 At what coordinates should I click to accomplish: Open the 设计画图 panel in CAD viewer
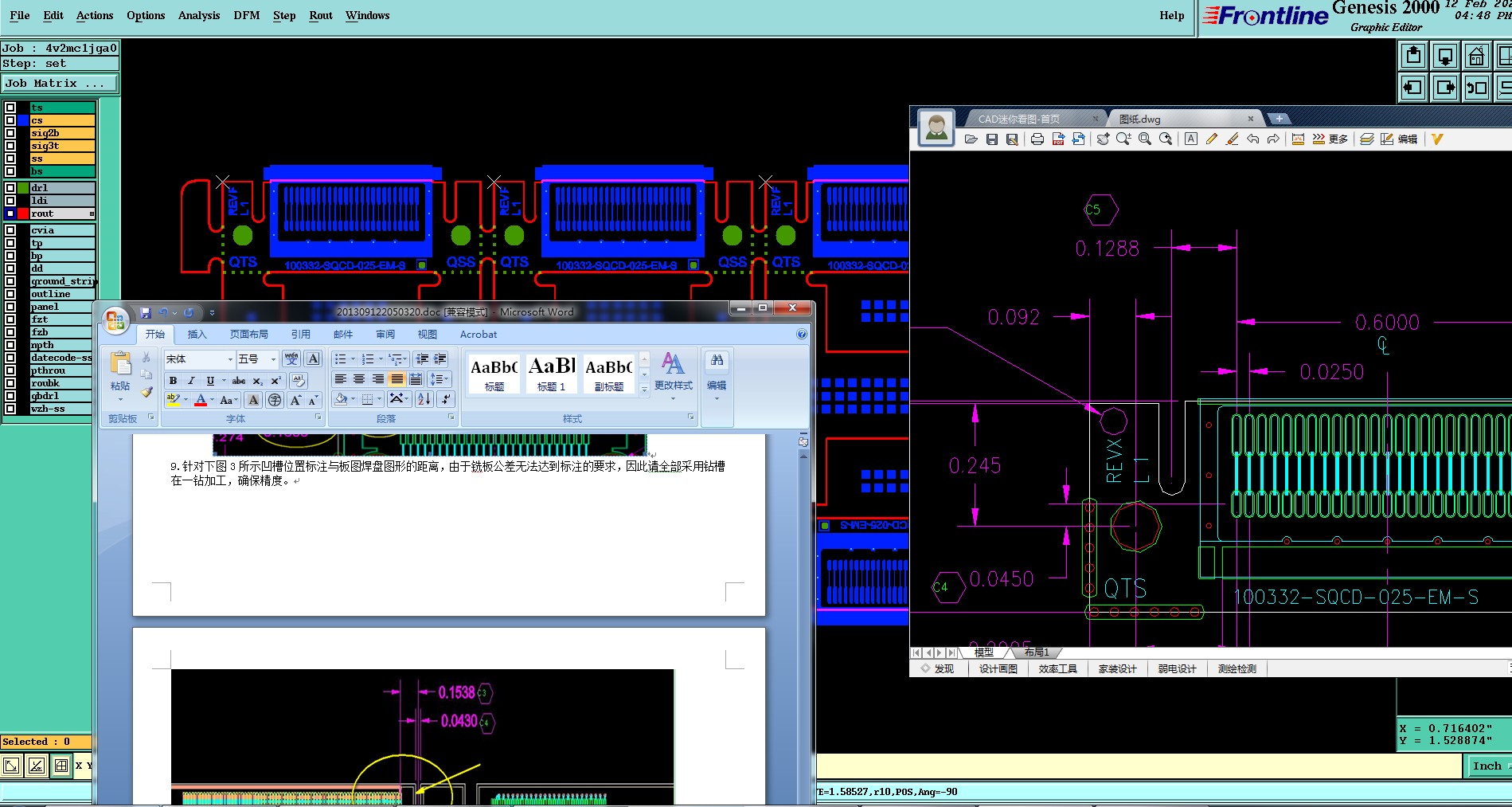[x=998, y=669]
